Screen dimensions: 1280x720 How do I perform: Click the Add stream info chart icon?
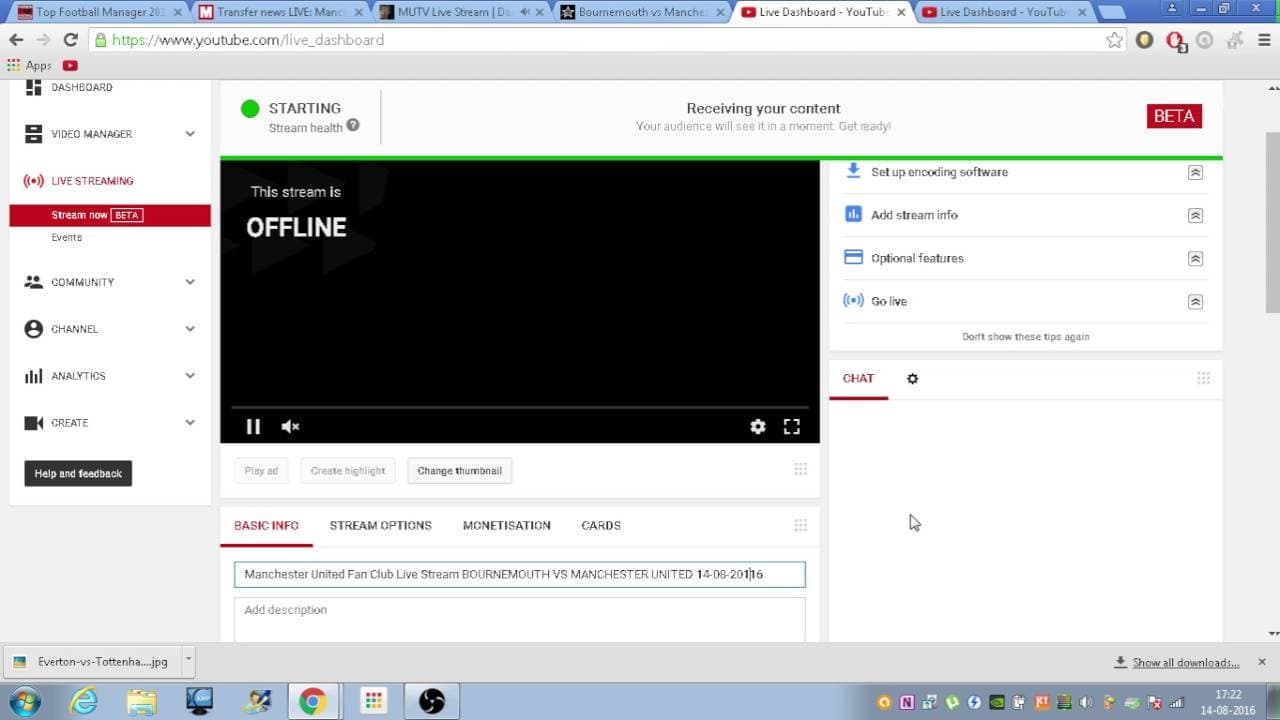click(x=853, y=214)
